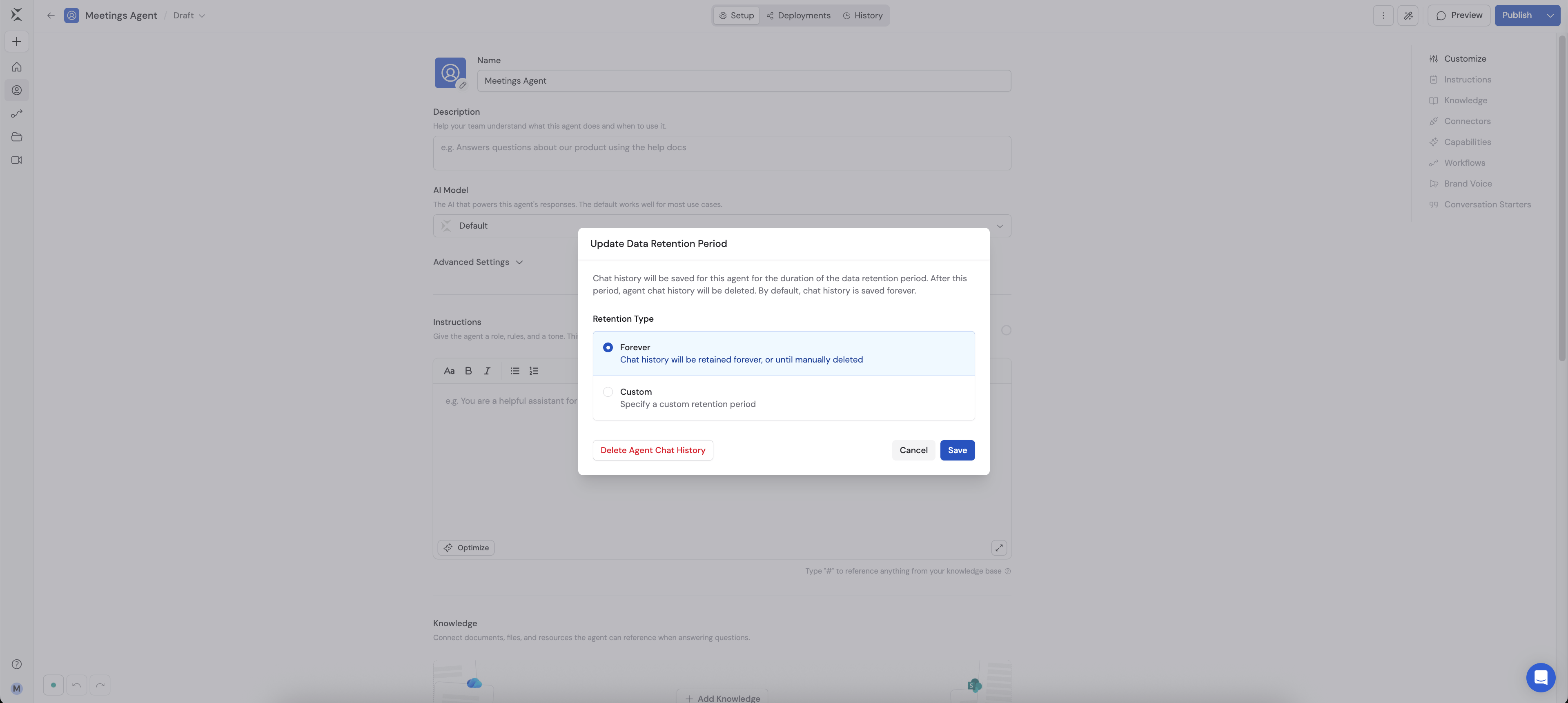Open the M user avatar
Viewport: 1568px width, 703px height.
tap(16, 688)
